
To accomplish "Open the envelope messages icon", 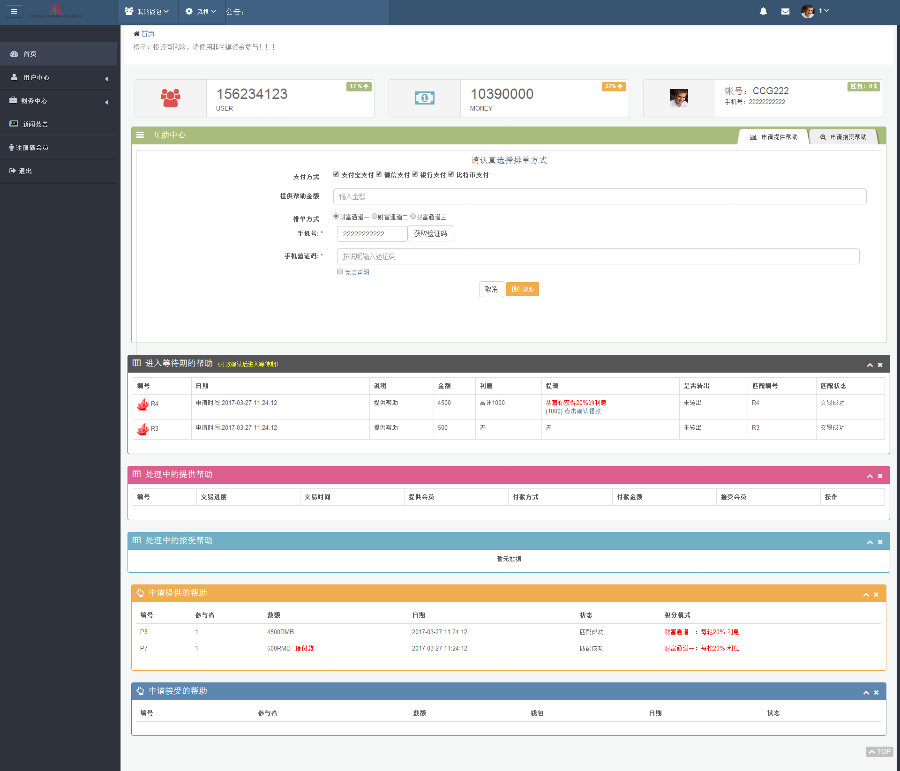I will (785, 11).
